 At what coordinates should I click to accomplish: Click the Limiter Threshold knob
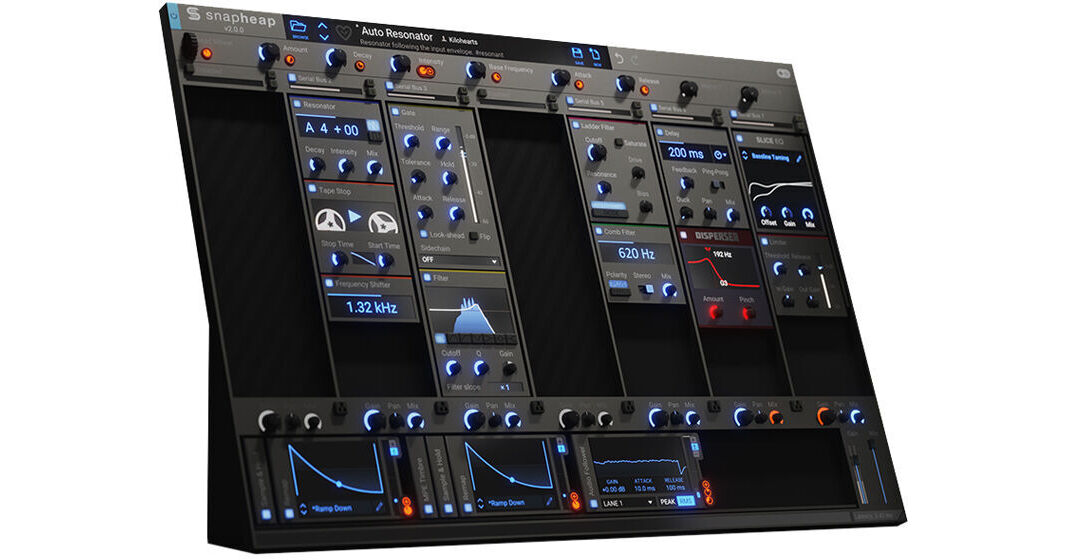click(779, 270)
